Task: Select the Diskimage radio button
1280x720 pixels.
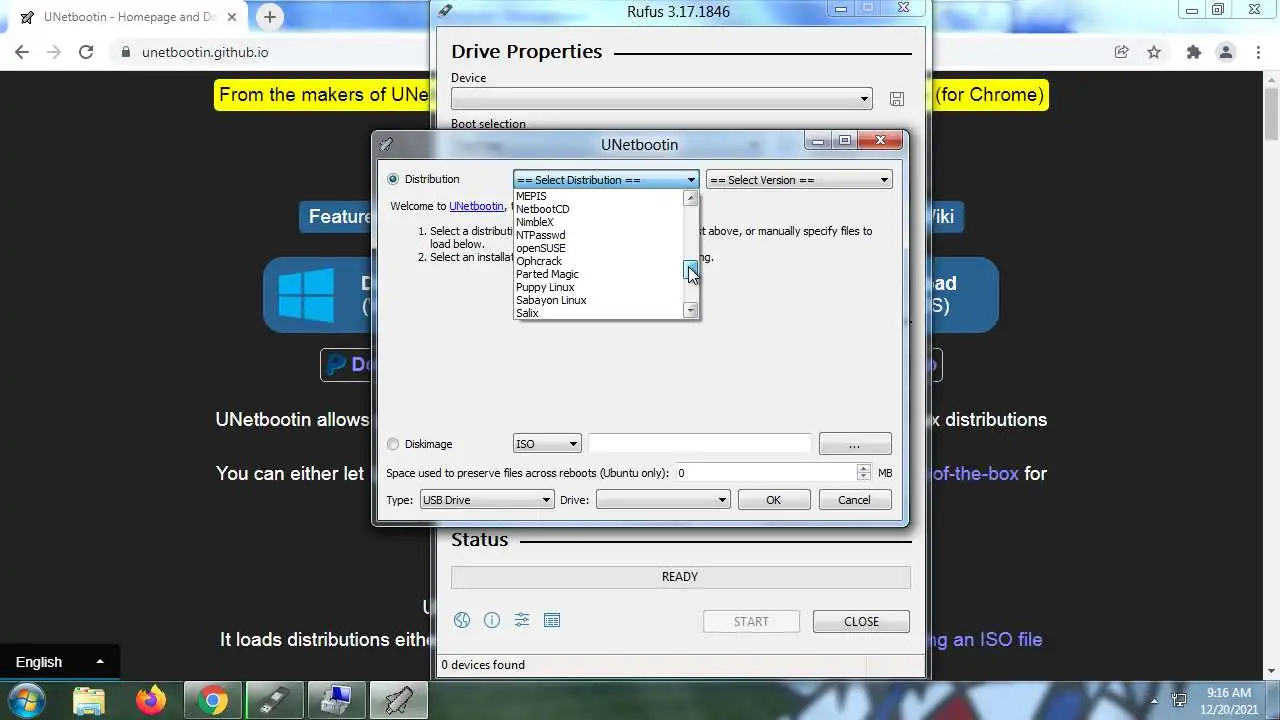Action: (x=393, y=444)
